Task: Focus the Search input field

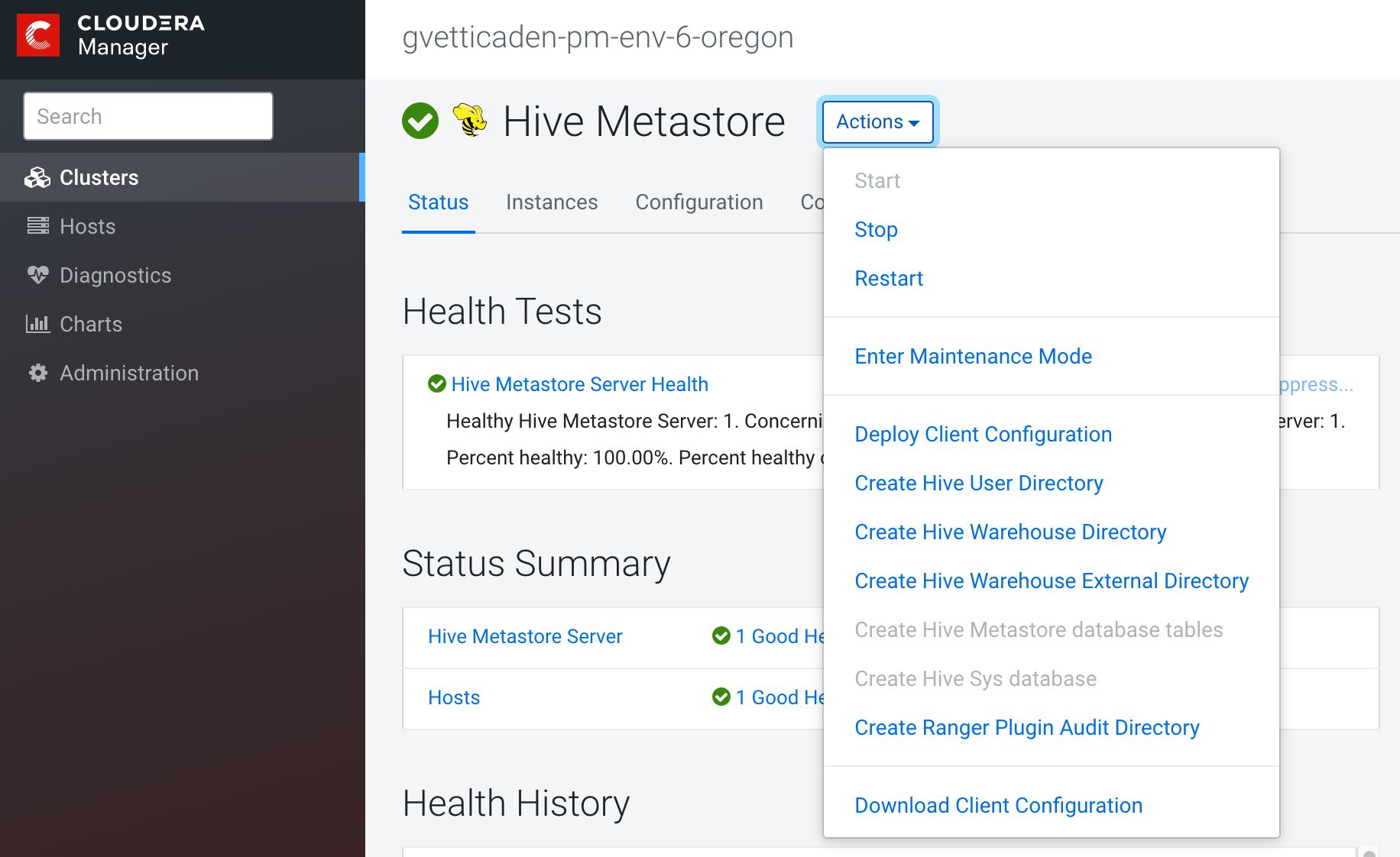Action: [x=148, y=116]
